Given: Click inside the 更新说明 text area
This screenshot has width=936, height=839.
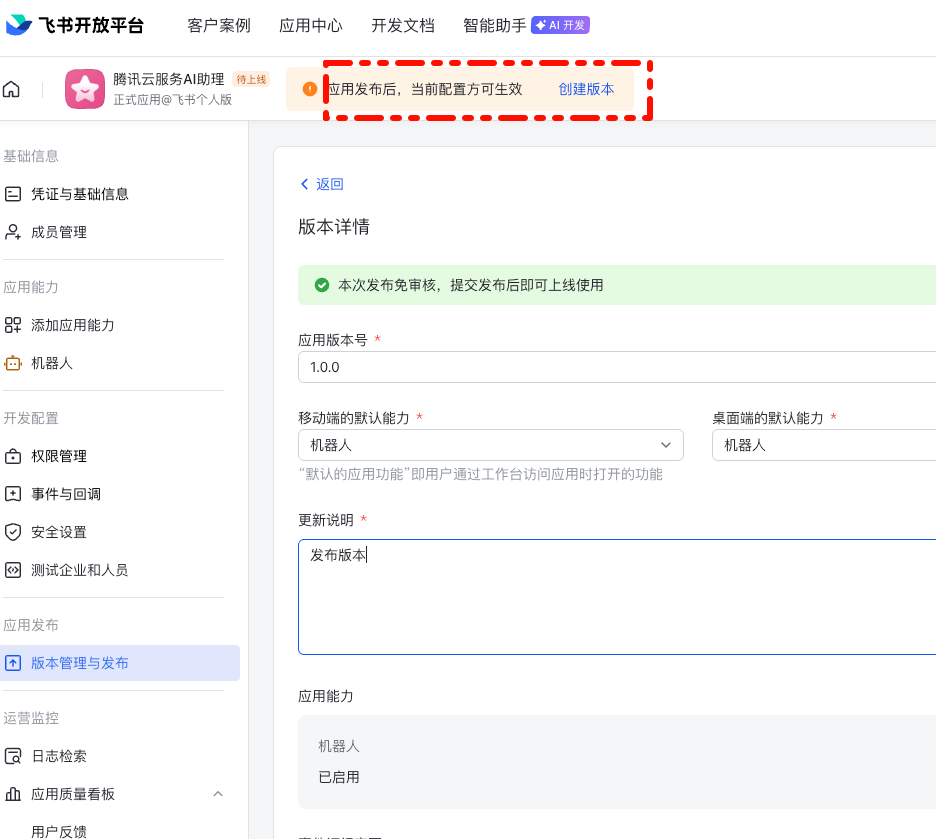Looking at the screenshot, I should [617, 597].
